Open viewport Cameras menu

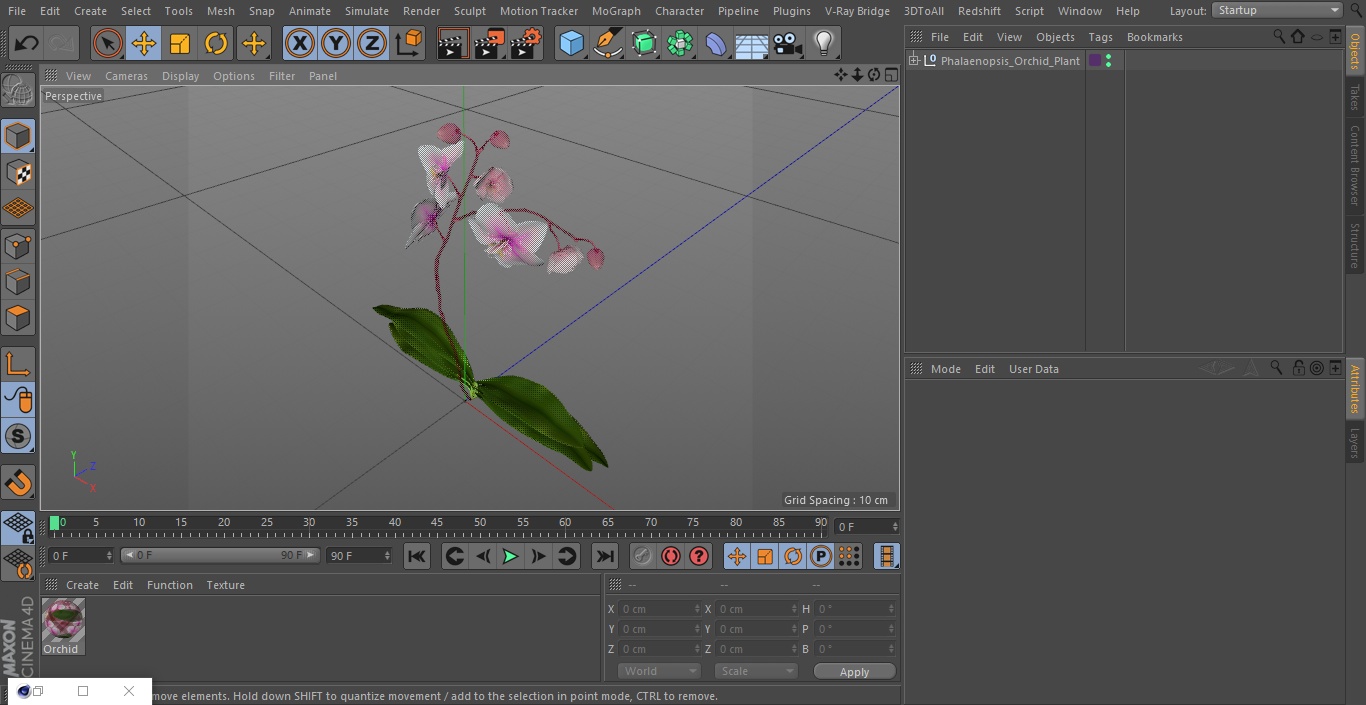[126, 76]
